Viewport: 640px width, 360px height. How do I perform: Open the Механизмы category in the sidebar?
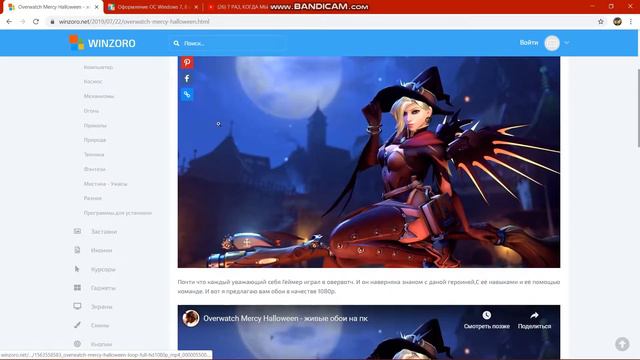click(99, 96)
